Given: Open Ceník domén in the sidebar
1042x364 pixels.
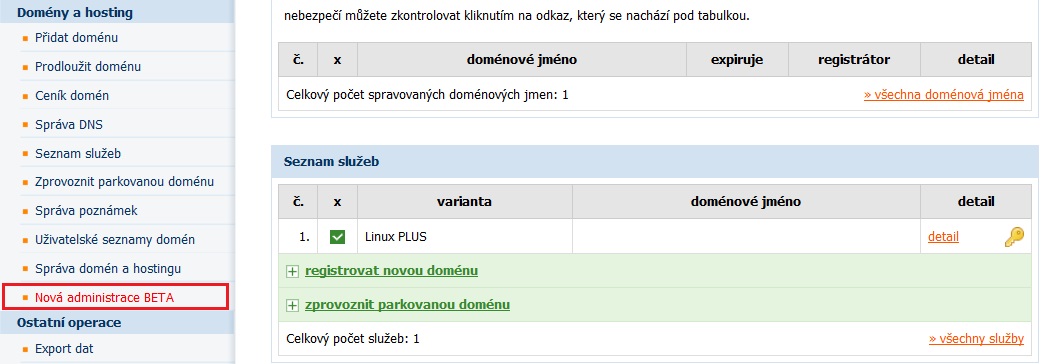Looking at the screenshot, I should pyautogui.click(x=72, y=96).
